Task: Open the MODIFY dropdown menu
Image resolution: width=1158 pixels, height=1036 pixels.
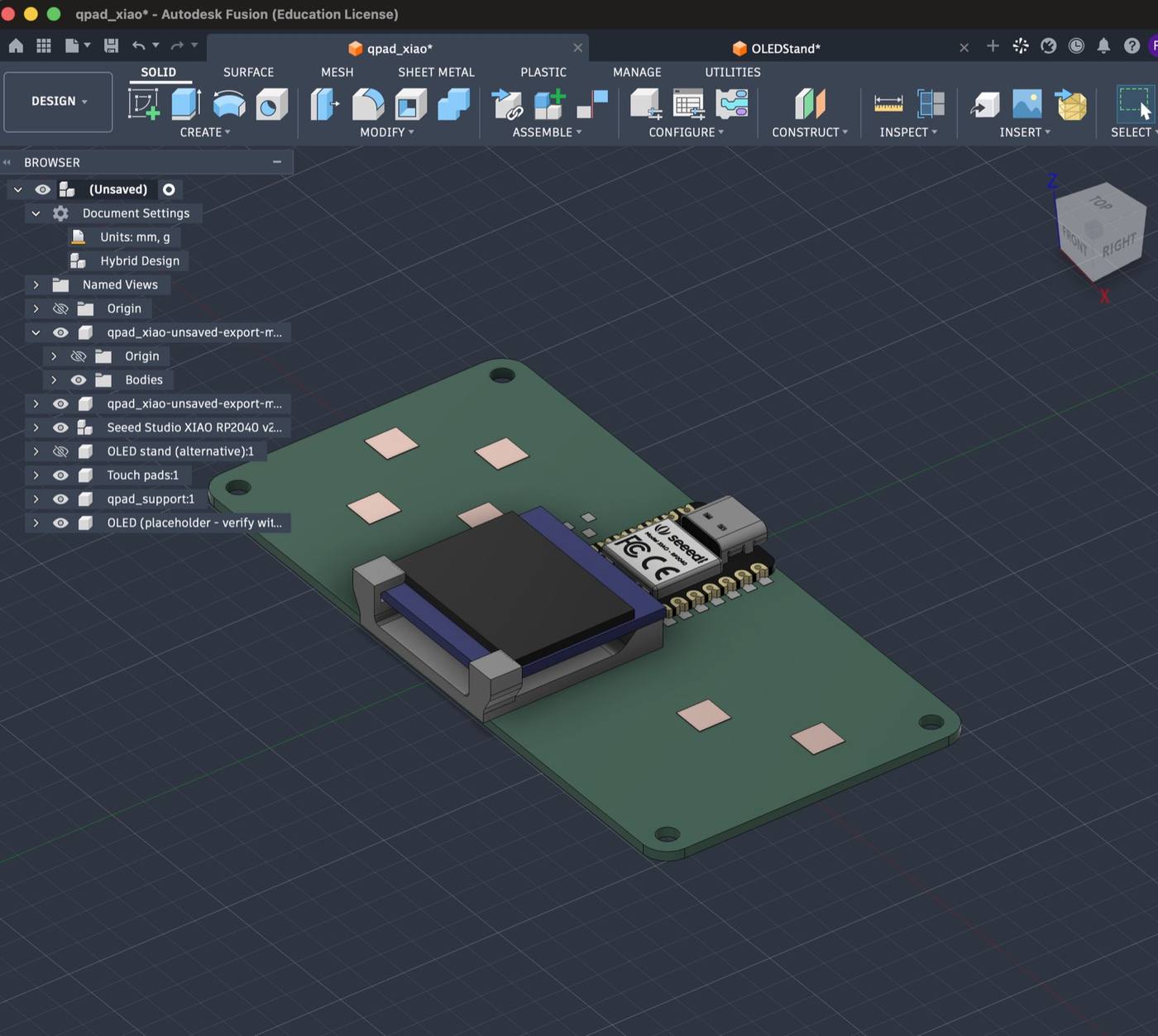Action: (387, 132)
